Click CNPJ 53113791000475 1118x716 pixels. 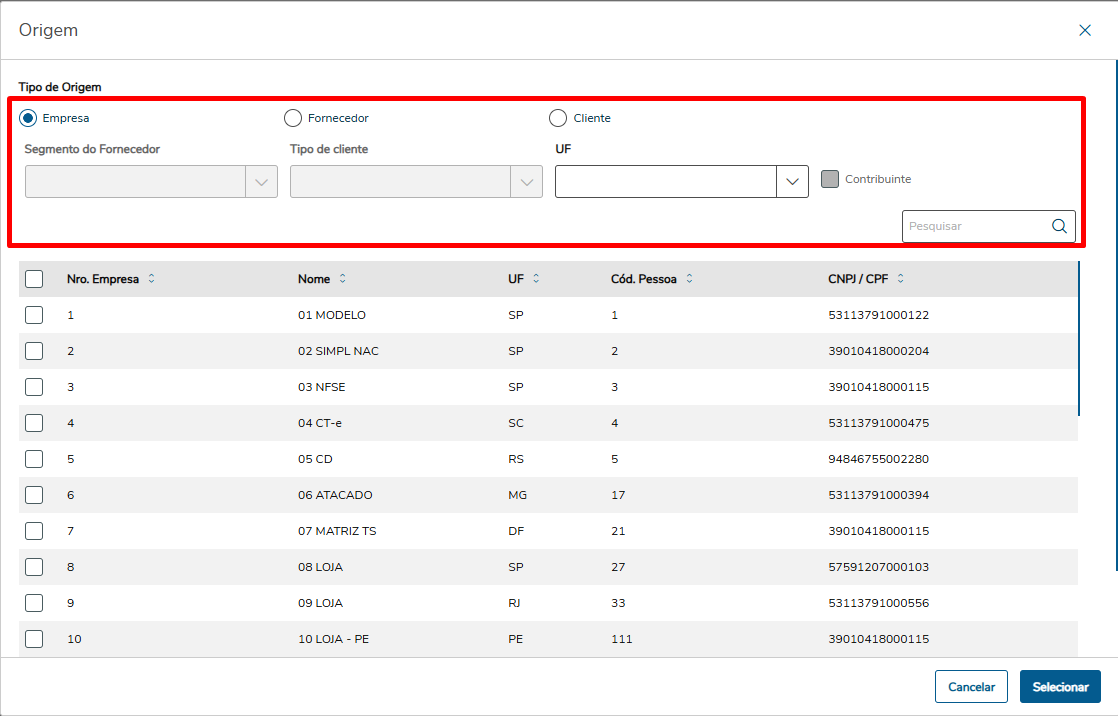click(878, 423)
